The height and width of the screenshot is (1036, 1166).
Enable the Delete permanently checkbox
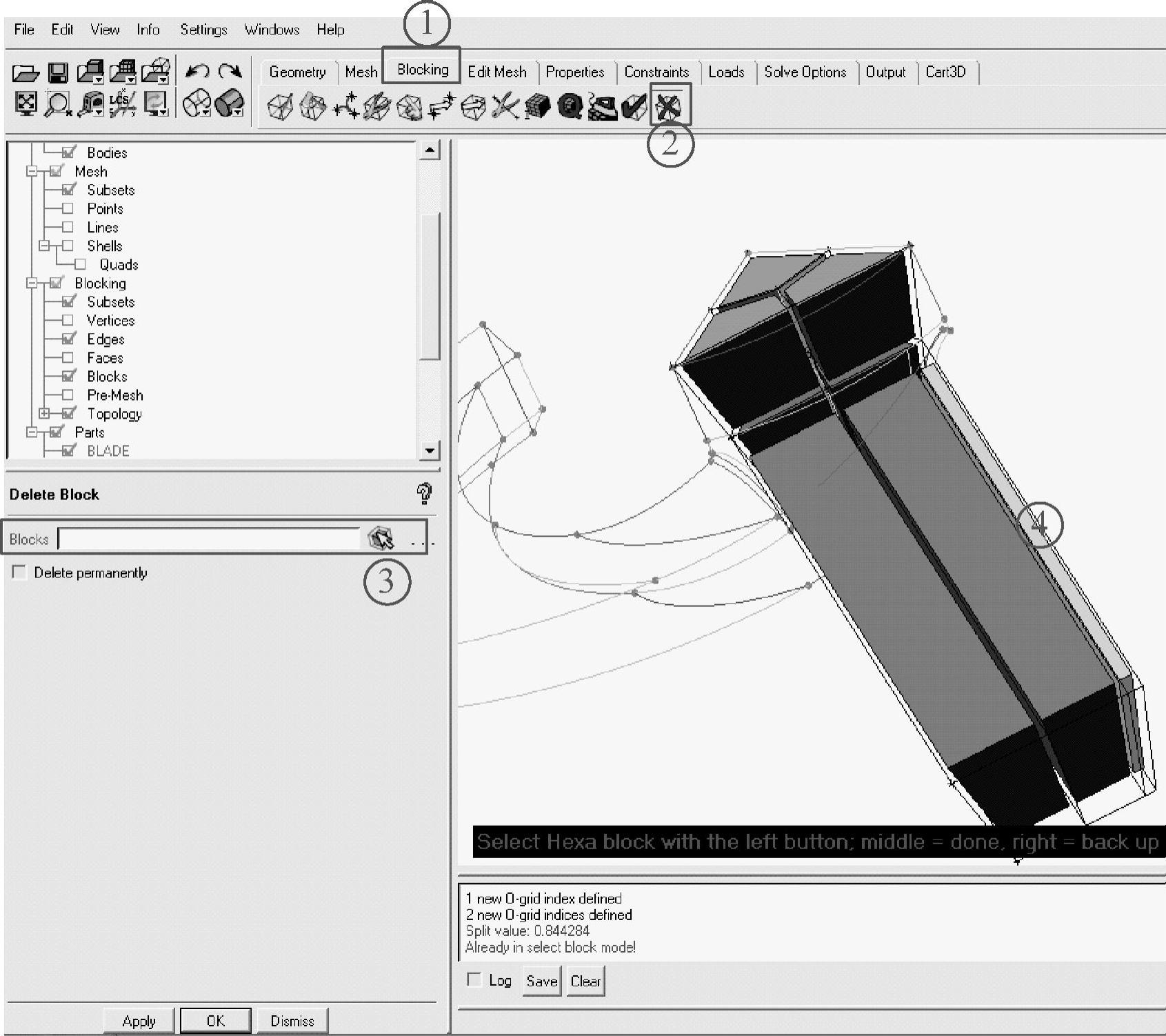pos(19,572)
